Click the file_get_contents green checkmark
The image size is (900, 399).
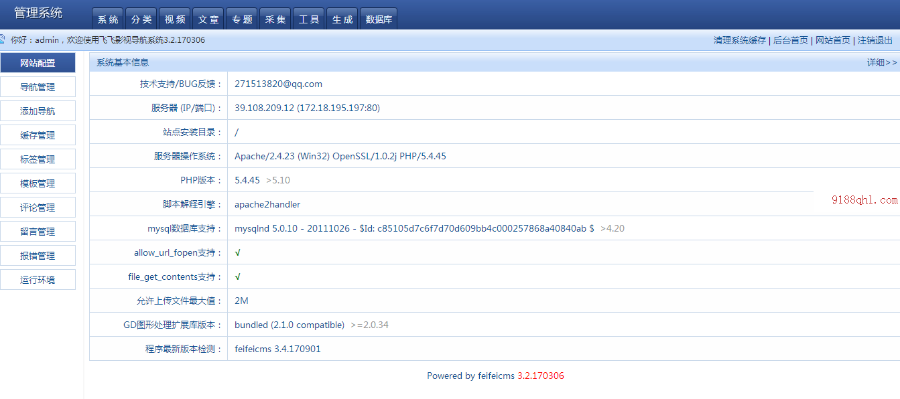coord(238,277)
